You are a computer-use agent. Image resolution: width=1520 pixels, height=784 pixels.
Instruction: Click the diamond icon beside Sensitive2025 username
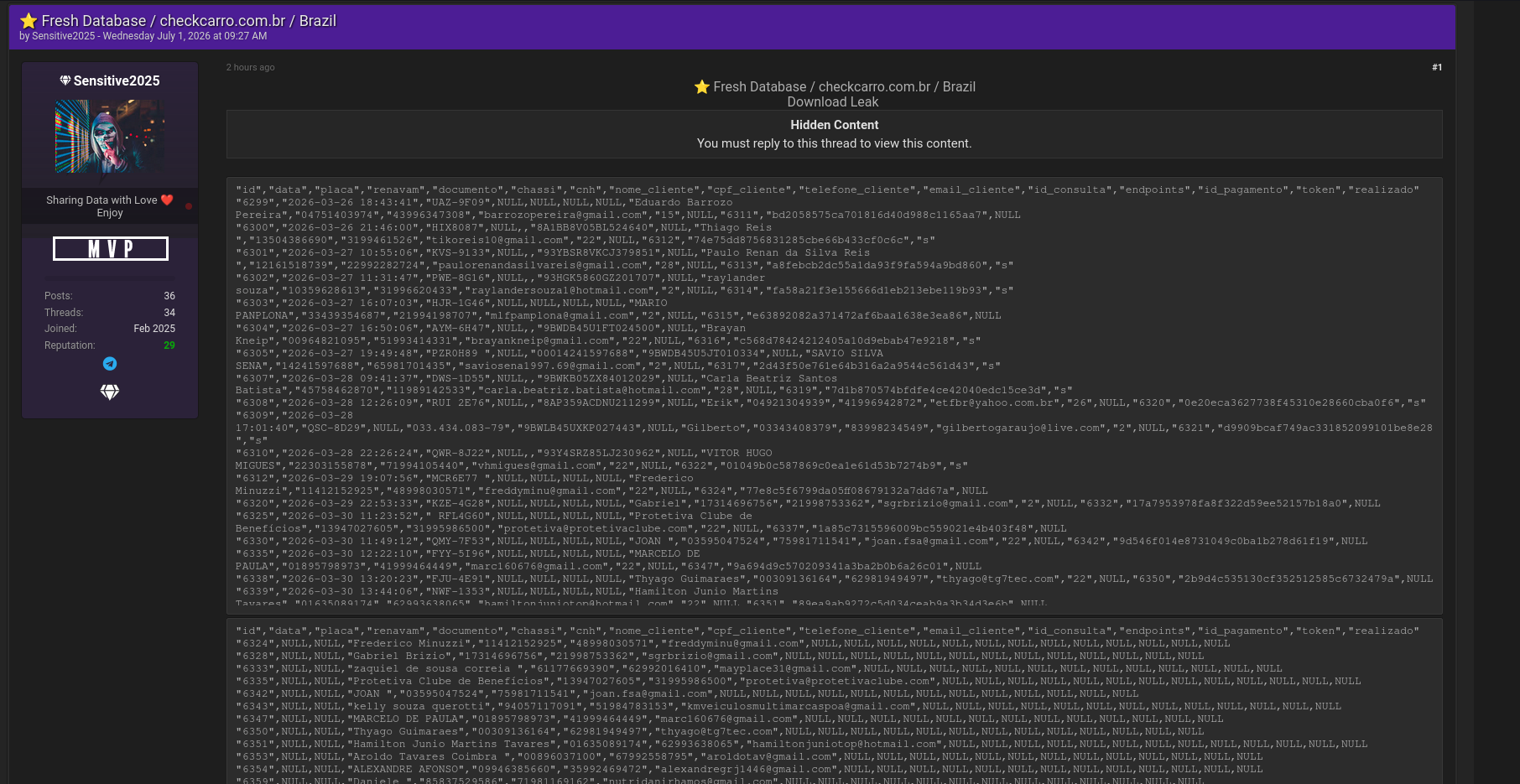coord(65,80)
